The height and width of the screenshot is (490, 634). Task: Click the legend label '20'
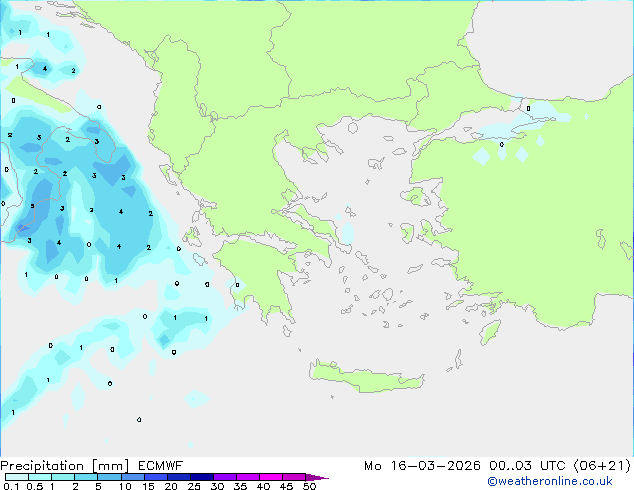tap(171, 486)
